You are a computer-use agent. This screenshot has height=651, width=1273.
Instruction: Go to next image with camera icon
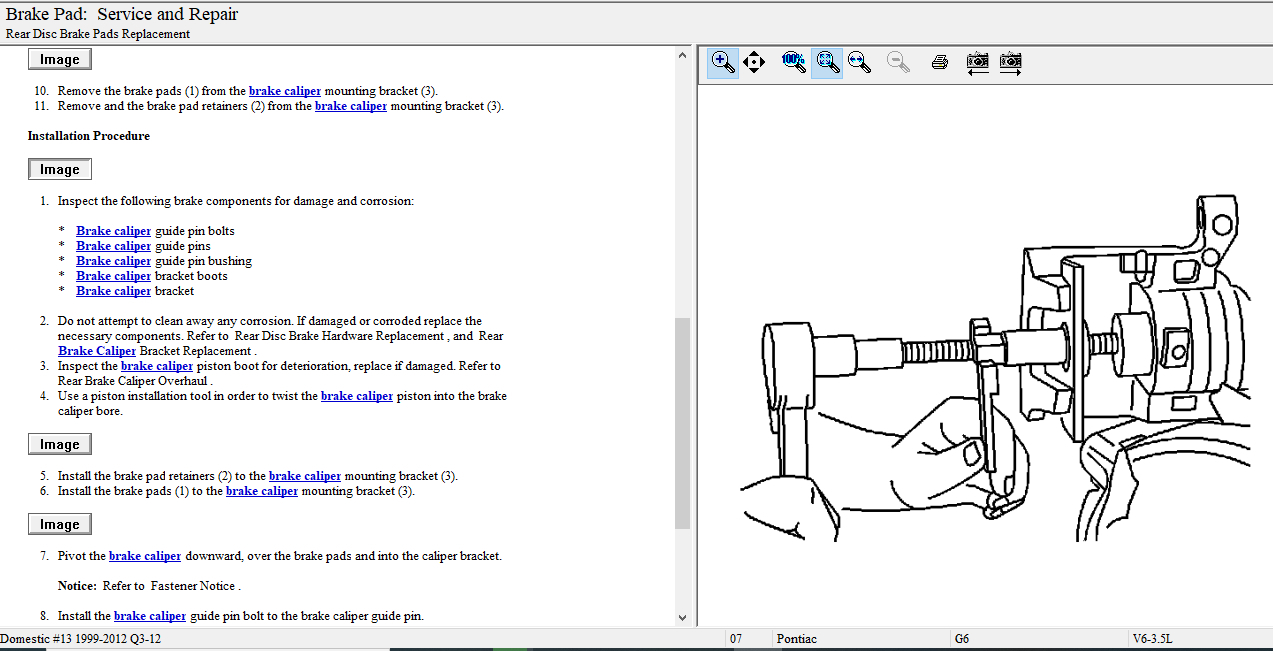click(1011, 62)
